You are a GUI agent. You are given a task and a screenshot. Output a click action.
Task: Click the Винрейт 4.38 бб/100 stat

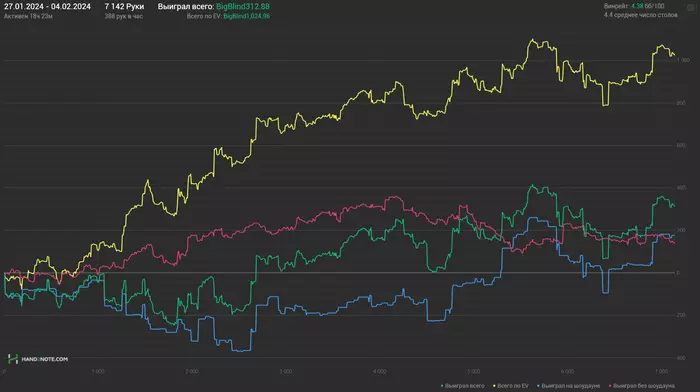(634, 6)
